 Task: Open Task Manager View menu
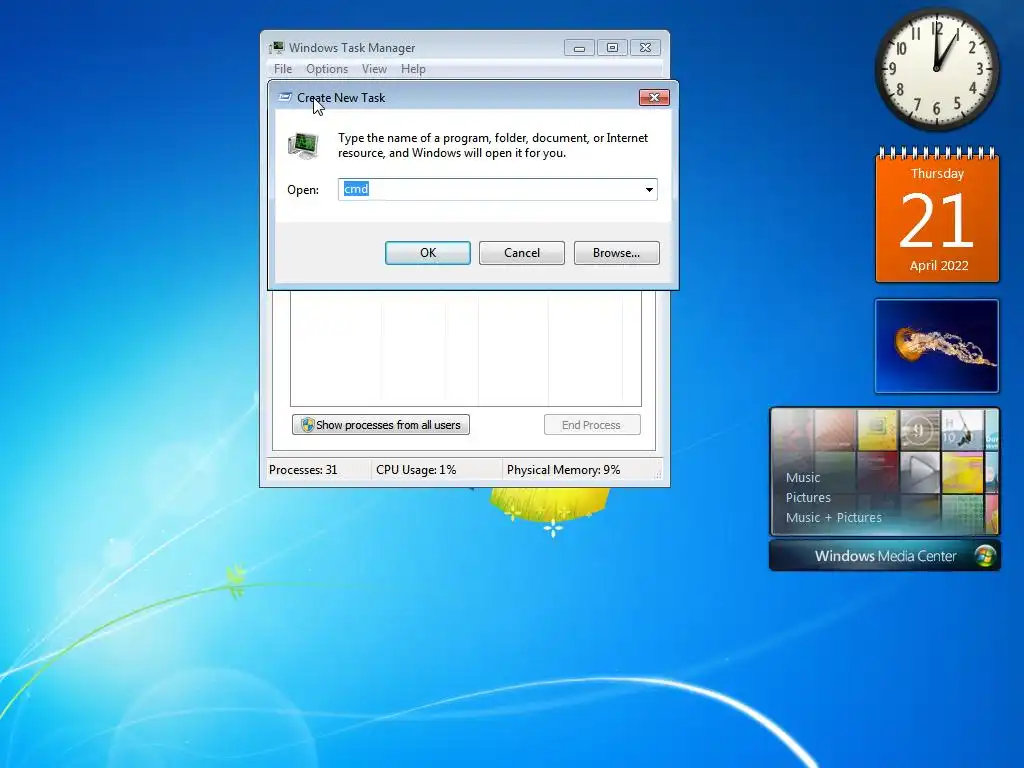pos(374,69)
